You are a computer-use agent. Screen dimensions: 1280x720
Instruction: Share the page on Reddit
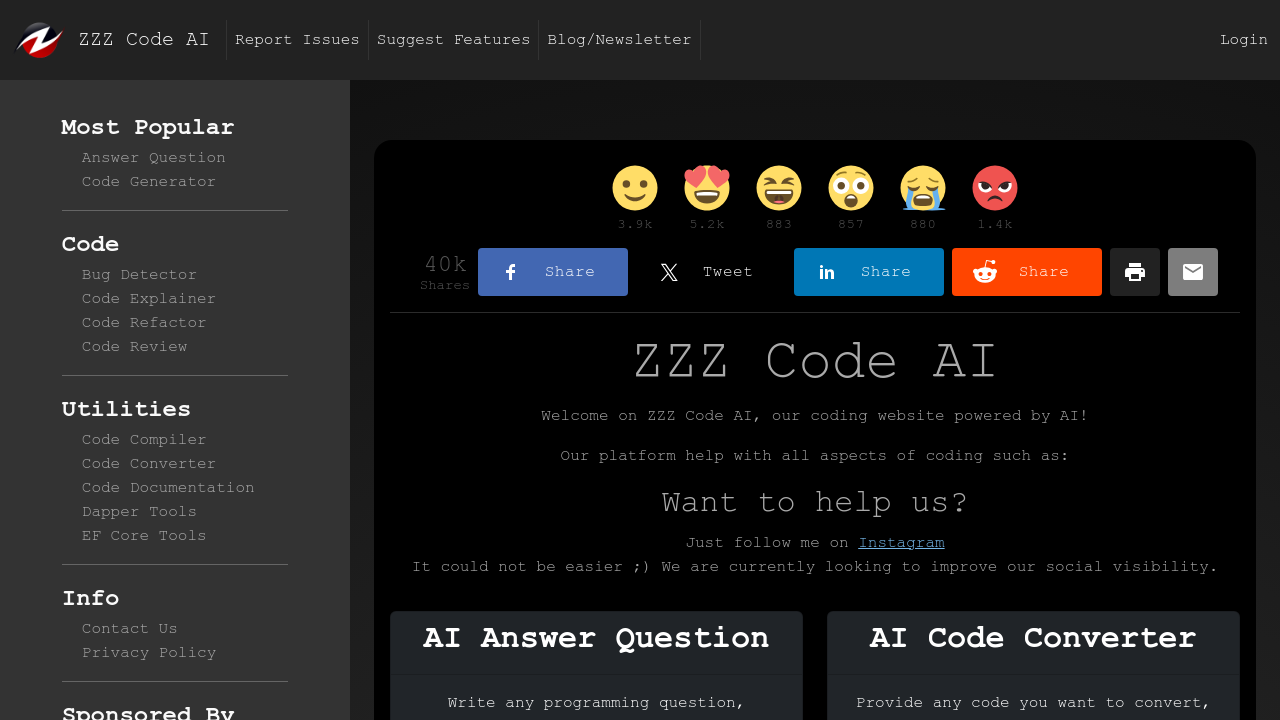pos(1026,271)
